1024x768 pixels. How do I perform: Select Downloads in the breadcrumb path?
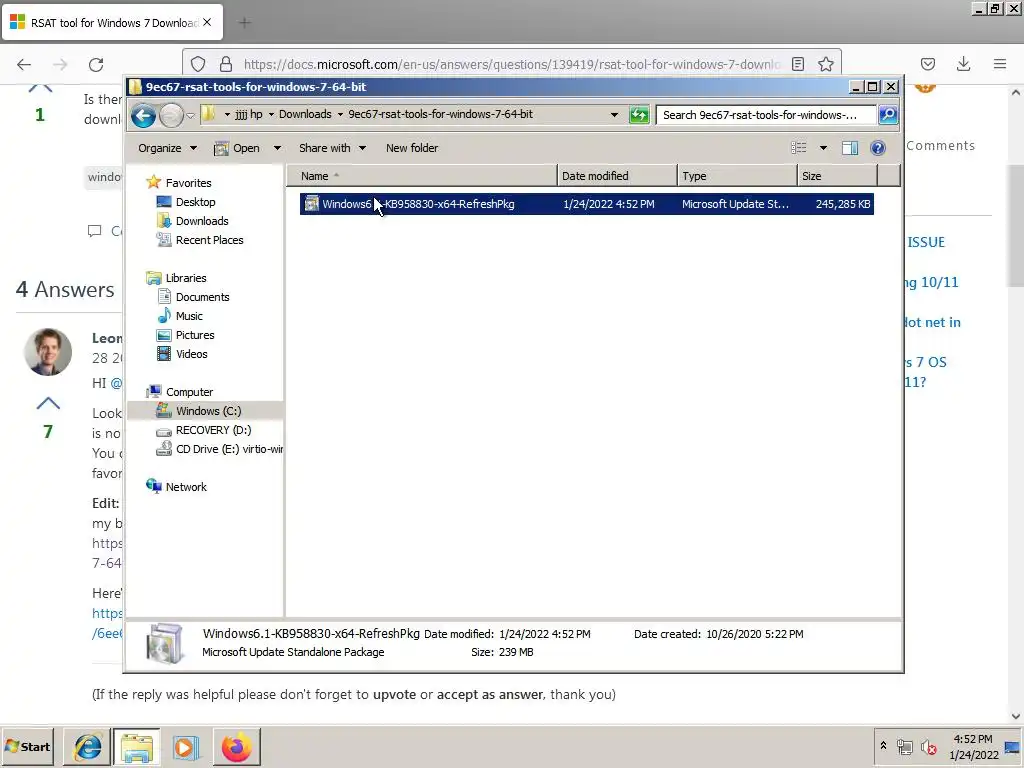click(x=305, y=114)
